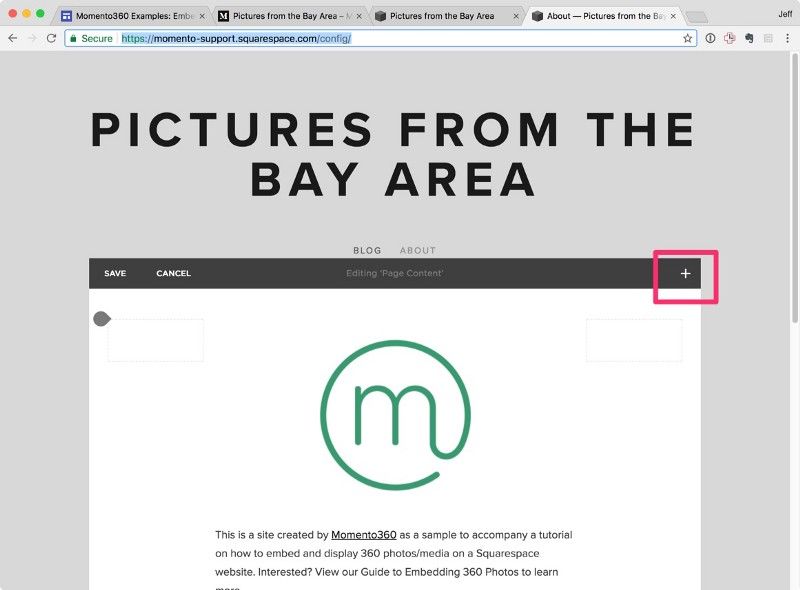
Task: Open the ABOUT navigation item
Action: 417,251
